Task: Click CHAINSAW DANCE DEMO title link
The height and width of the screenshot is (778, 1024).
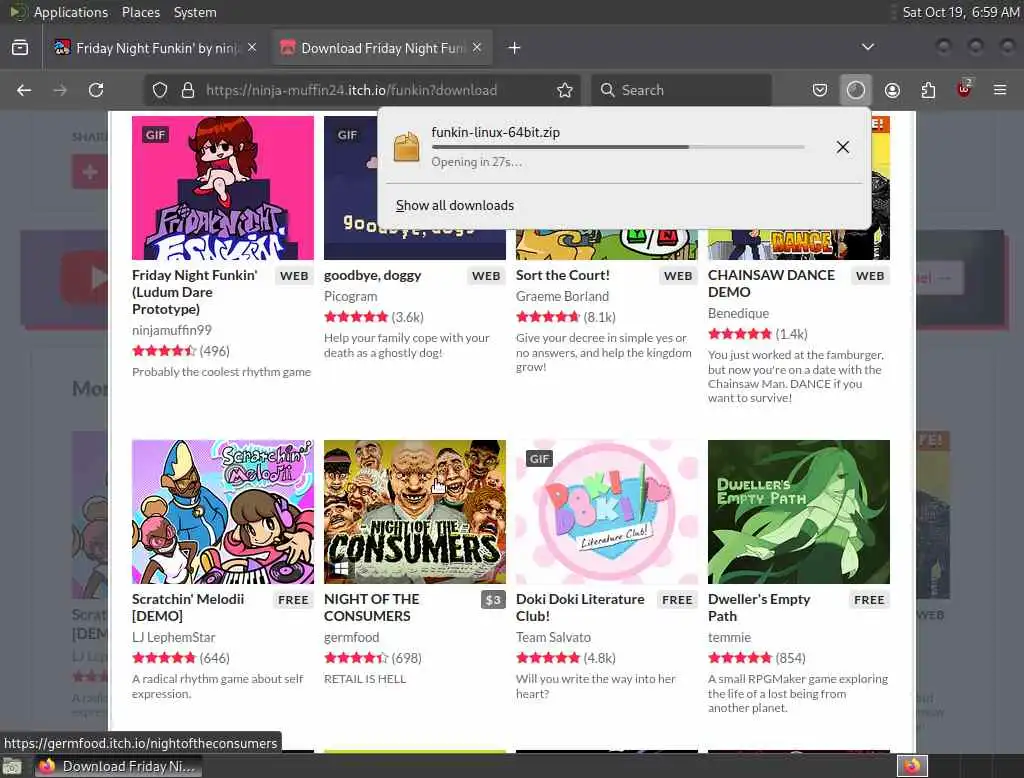Action: 771,284
